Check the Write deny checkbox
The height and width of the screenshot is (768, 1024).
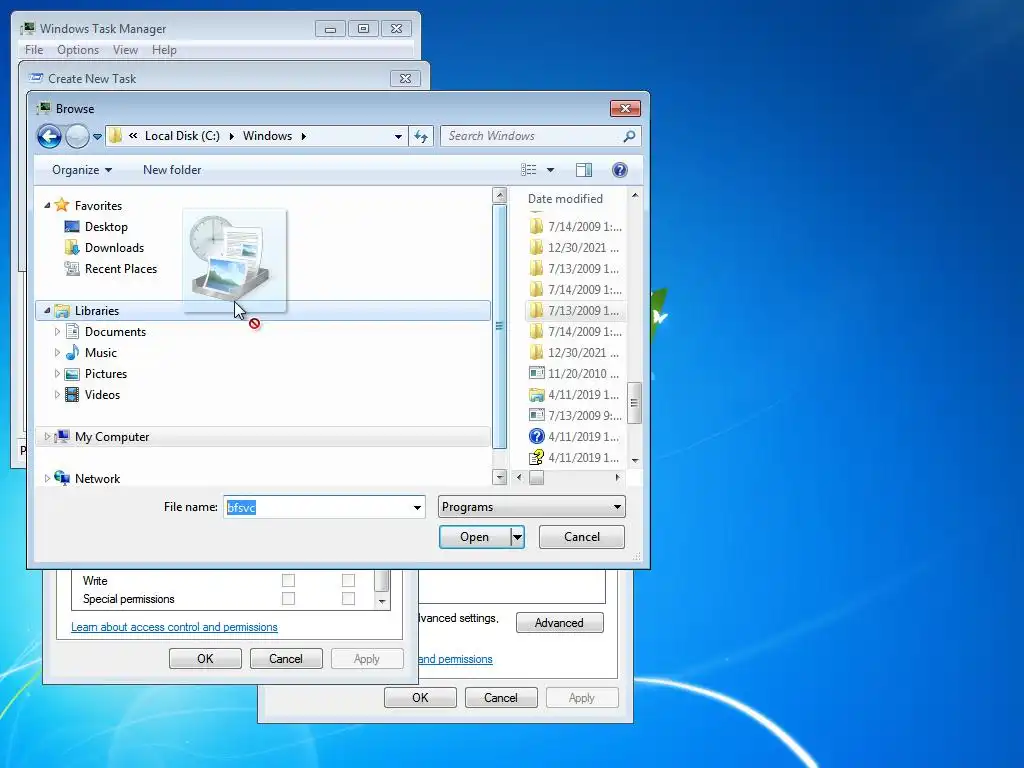348,580
